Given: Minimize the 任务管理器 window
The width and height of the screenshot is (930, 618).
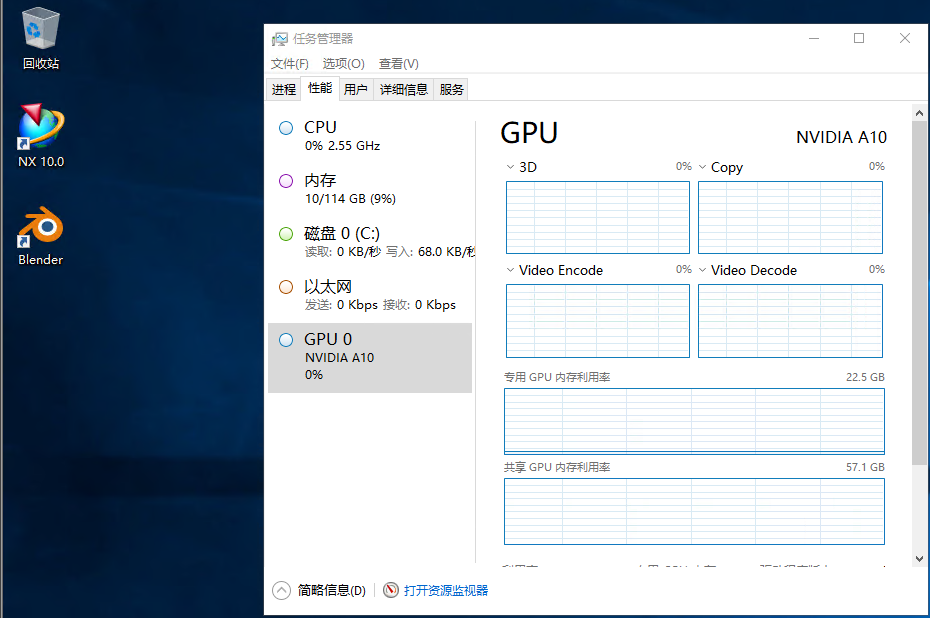Looking at the screenshot, I should coord(814,39).
